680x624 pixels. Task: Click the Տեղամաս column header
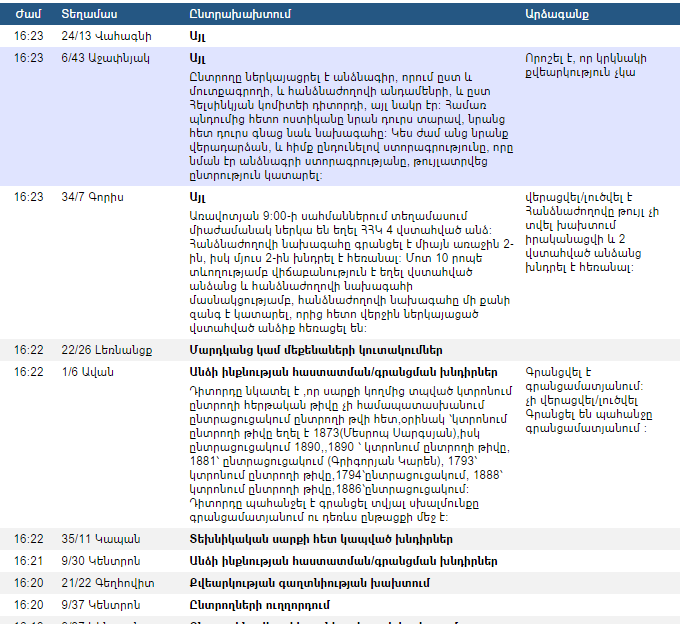[89, 13]
